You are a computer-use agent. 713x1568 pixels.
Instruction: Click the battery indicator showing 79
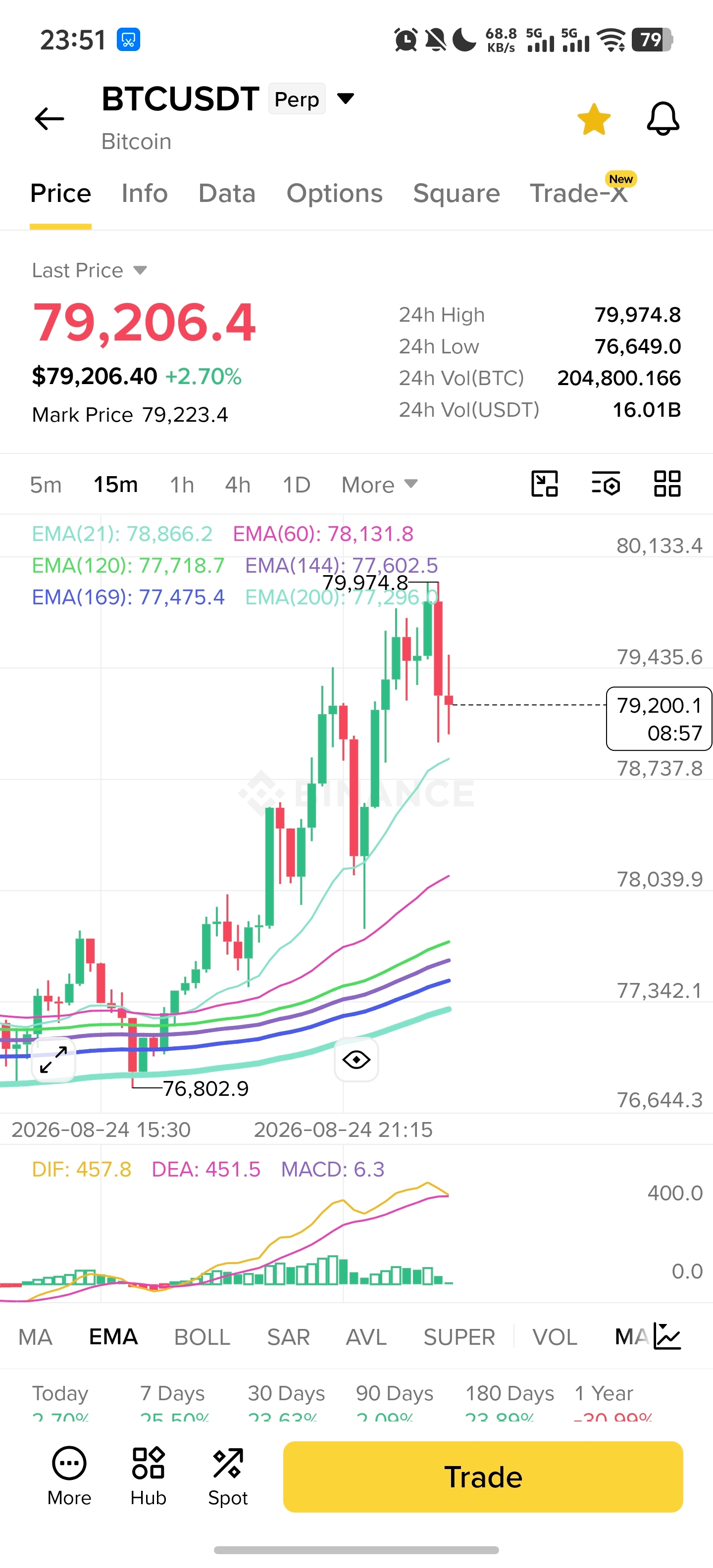pos(652,40)
